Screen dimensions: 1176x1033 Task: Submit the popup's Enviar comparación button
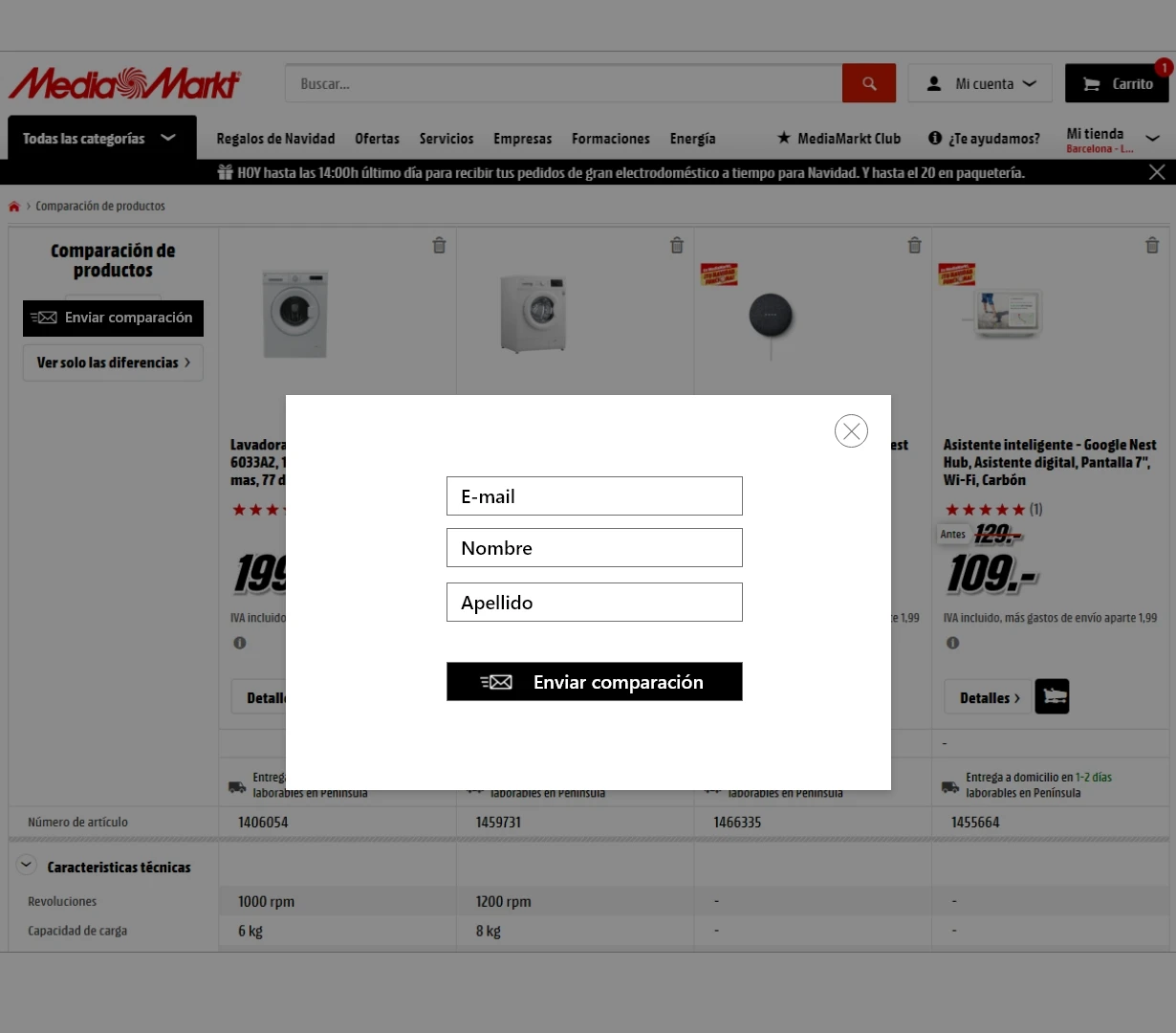coord(595,682)
